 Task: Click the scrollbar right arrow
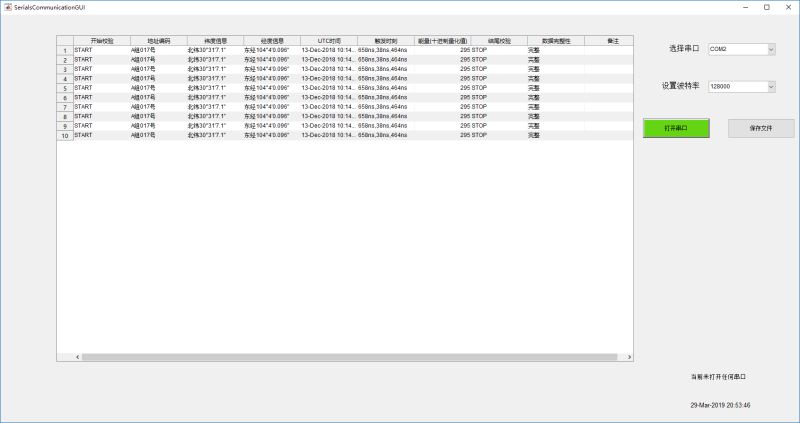click(x=629, y=357)
